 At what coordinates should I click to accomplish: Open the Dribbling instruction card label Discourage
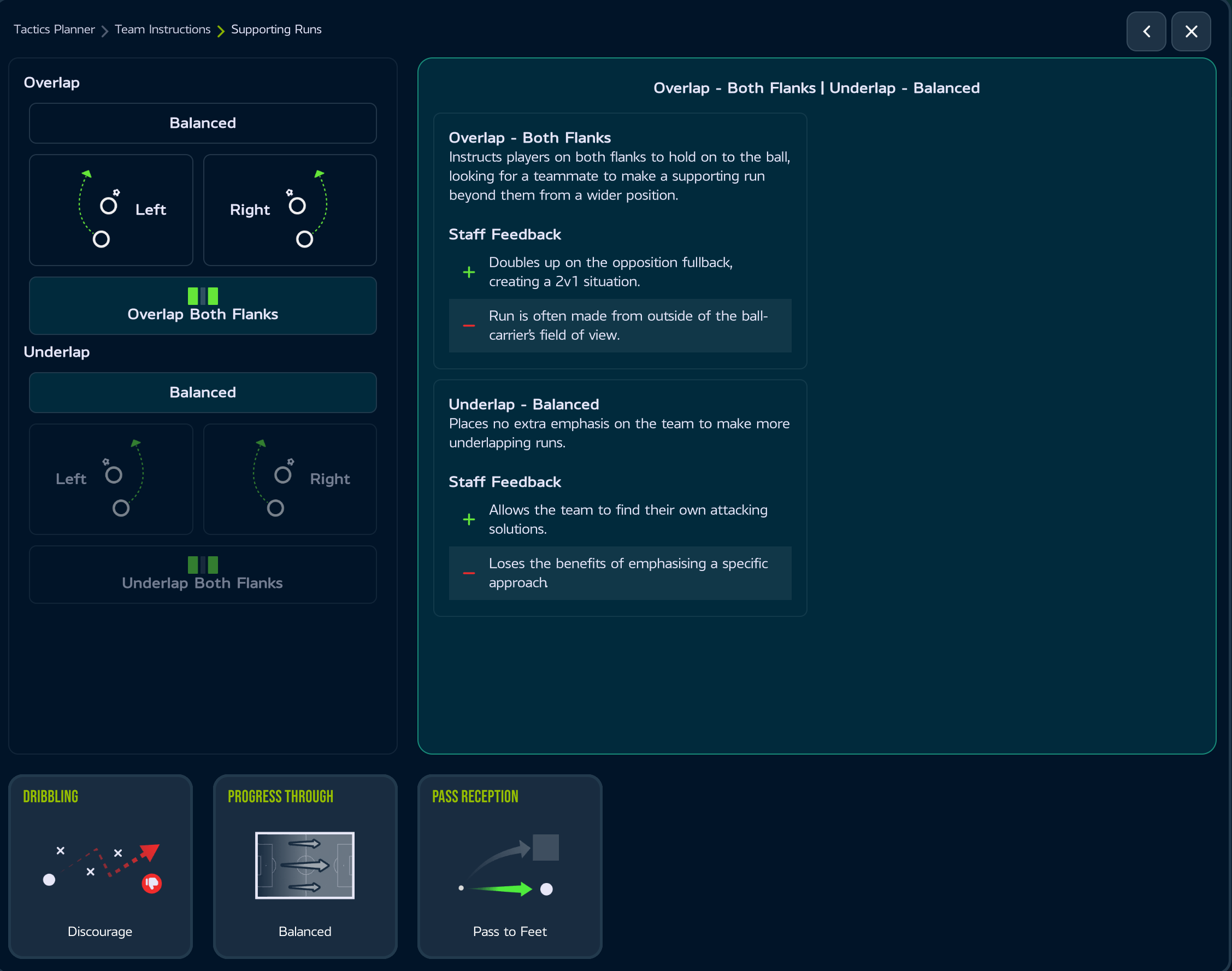100,931
